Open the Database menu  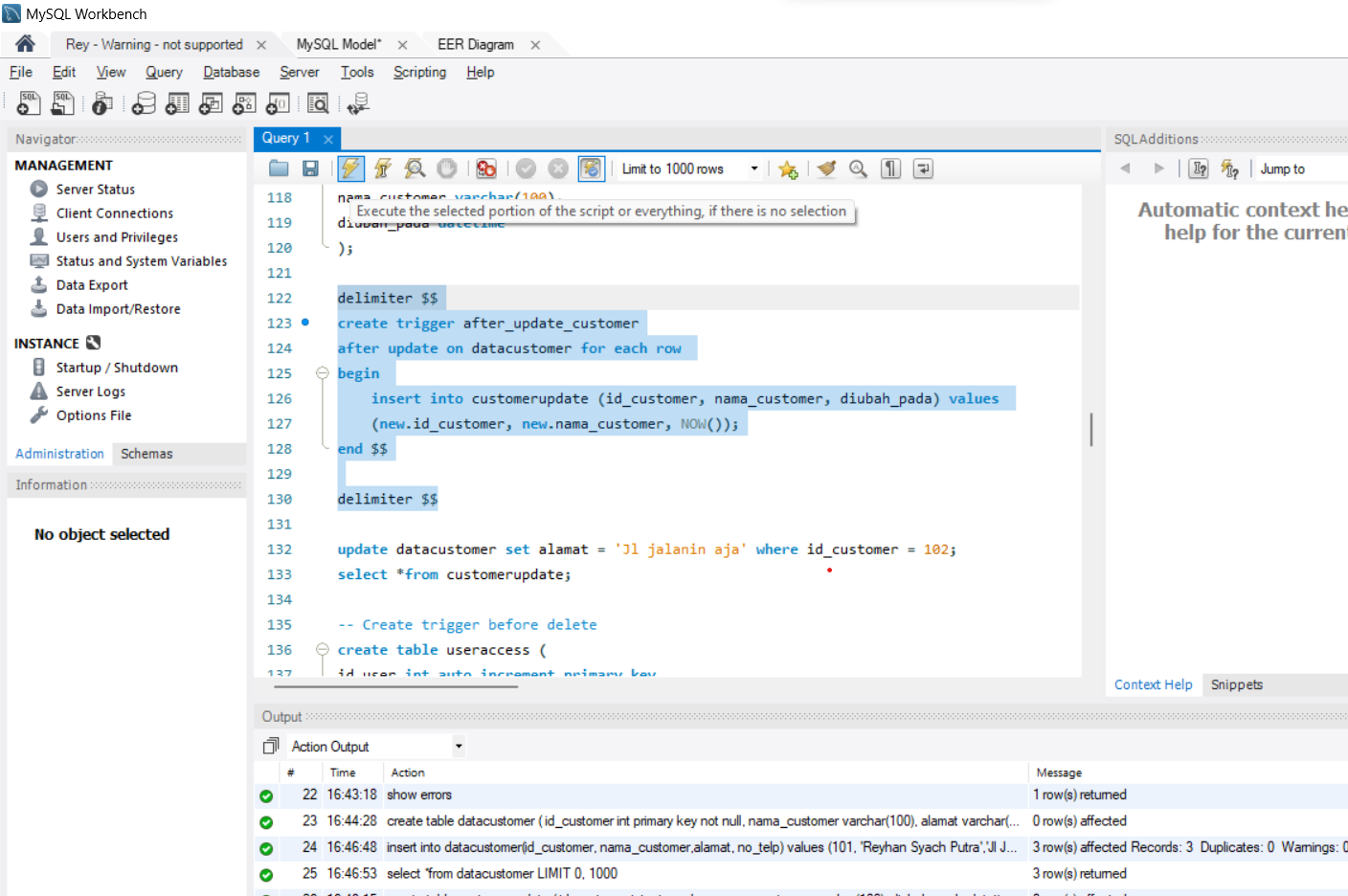point(231,72)
